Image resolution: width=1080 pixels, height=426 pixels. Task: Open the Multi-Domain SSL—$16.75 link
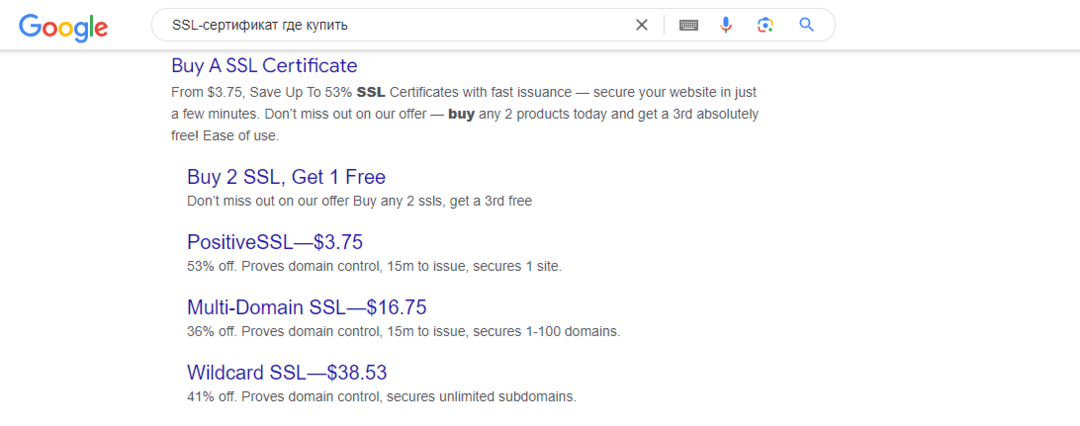click(306, 307)
